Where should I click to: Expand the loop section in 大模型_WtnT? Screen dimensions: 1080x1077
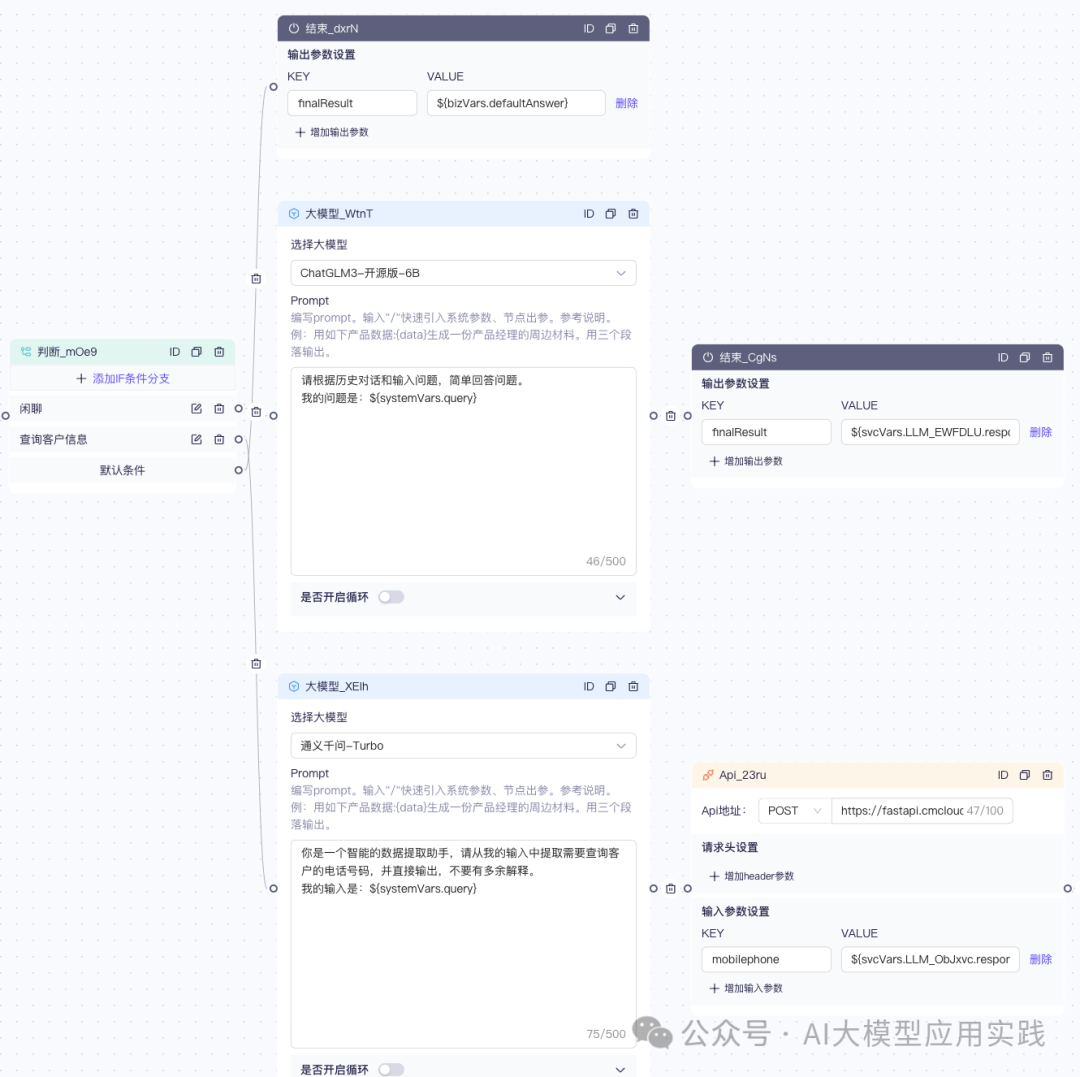[x=620, y=596]
